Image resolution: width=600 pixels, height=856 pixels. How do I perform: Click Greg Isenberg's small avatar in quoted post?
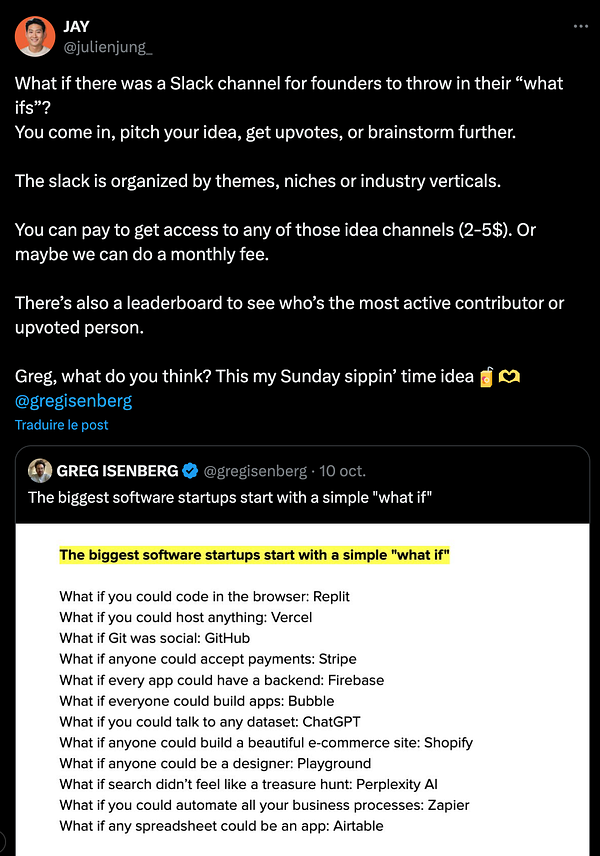tap(40, 470)
